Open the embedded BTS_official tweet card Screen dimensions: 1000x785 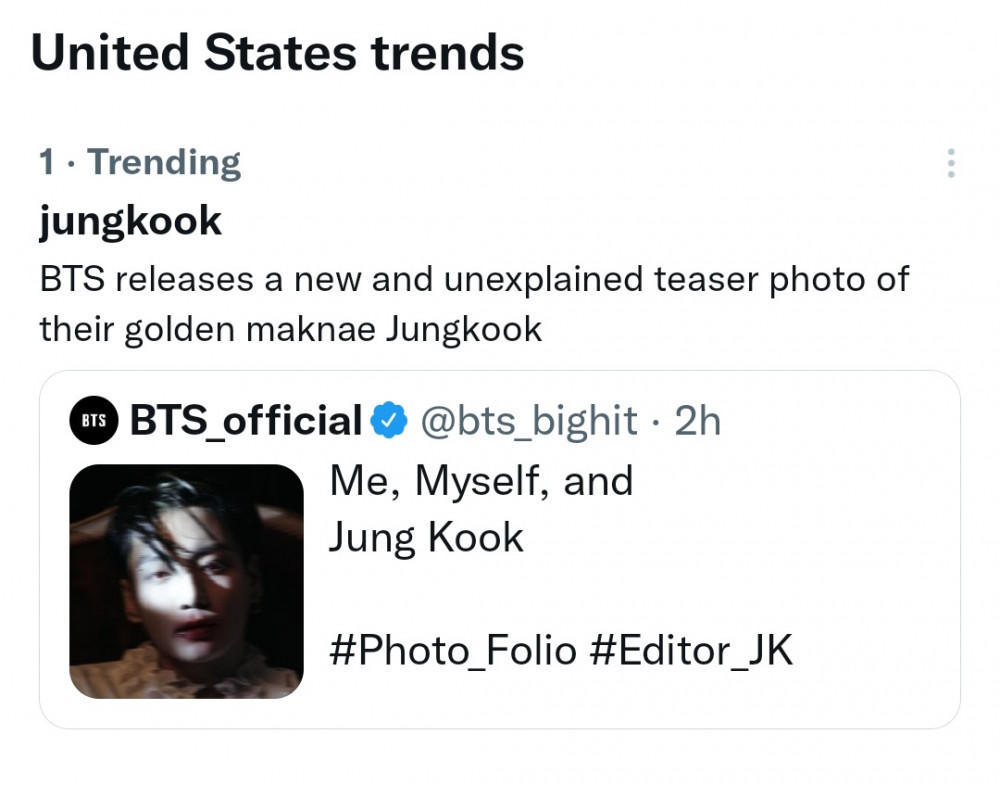point(500,549)
